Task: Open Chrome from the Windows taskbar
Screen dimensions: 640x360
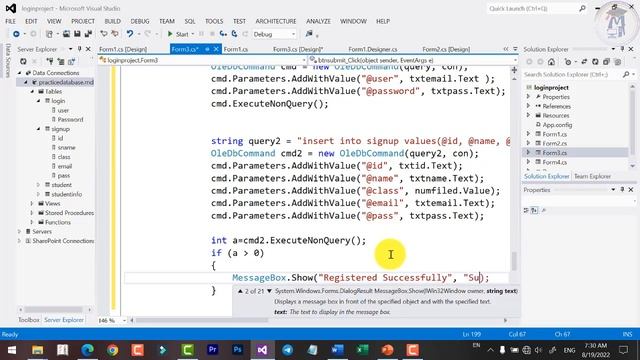Action: (112, 350)
